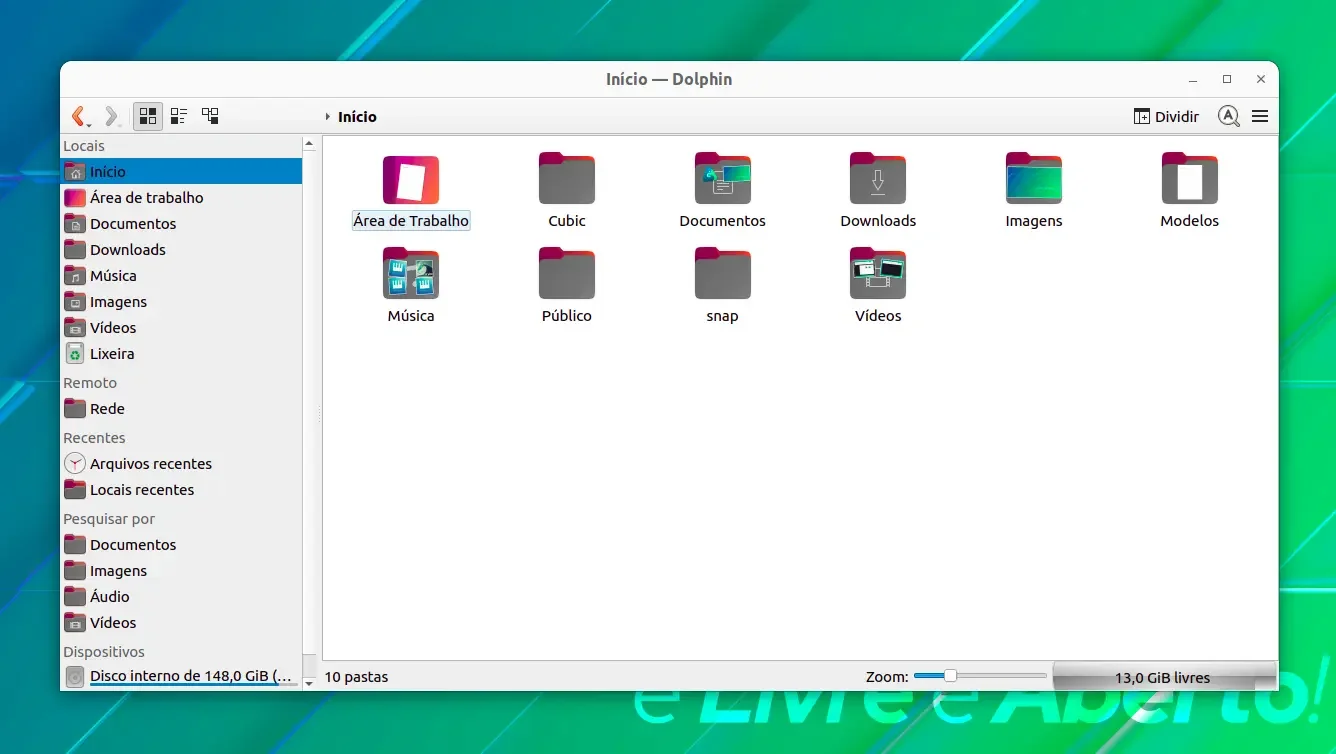Click the Dividir split view button
The height and width of the screenshot is (754, 1336).
1166,116
